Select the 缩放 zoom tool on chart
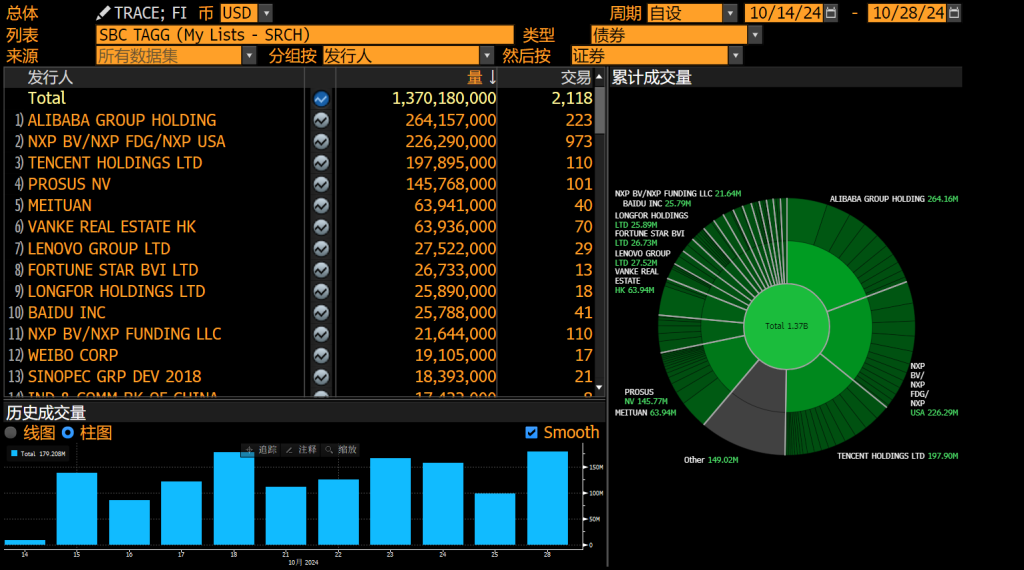 click(340, 450)
